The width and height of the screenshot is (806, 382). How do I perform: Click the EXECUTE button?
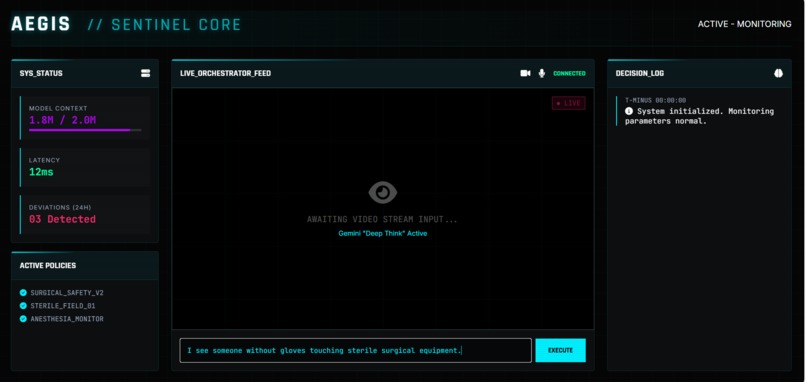[560, 350]
